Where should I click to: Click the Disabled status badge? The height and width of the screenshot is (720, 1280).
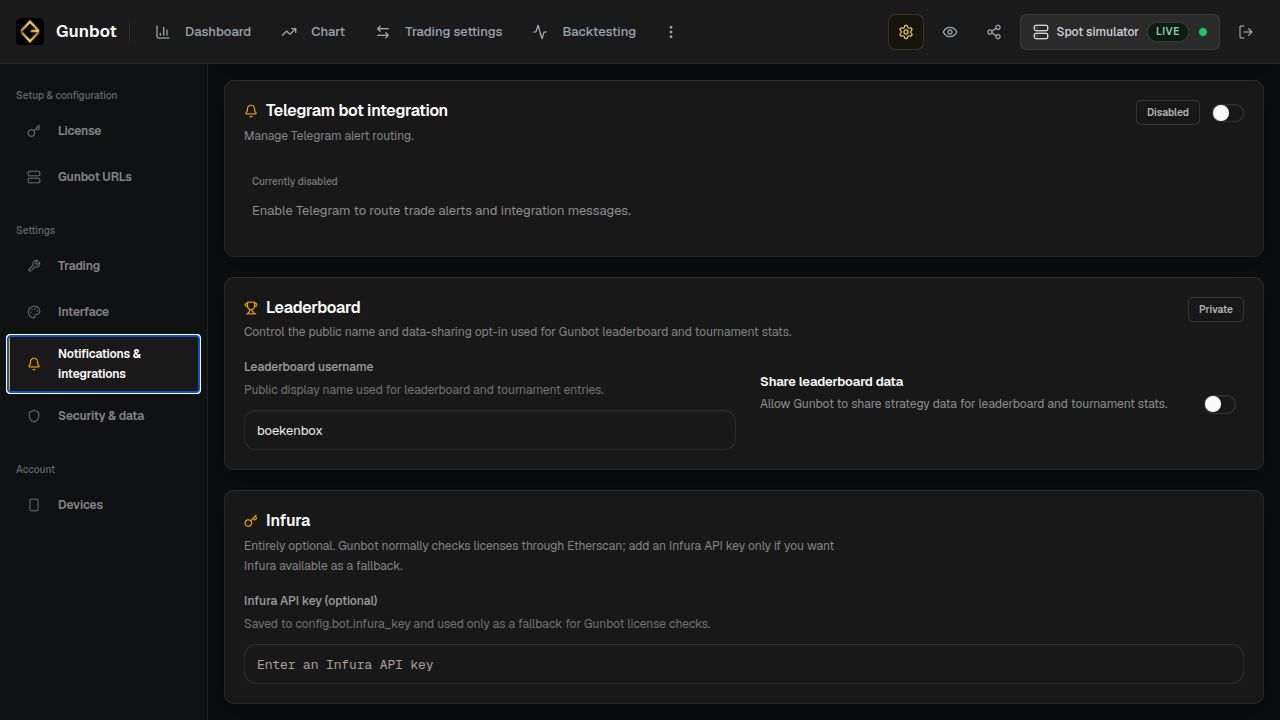click(1168, 113)
